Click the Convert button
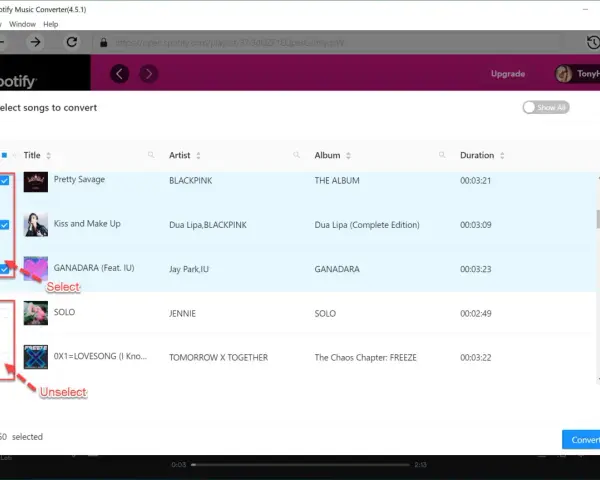This screenshot has width=600, height=480. (x=581, y=440)
